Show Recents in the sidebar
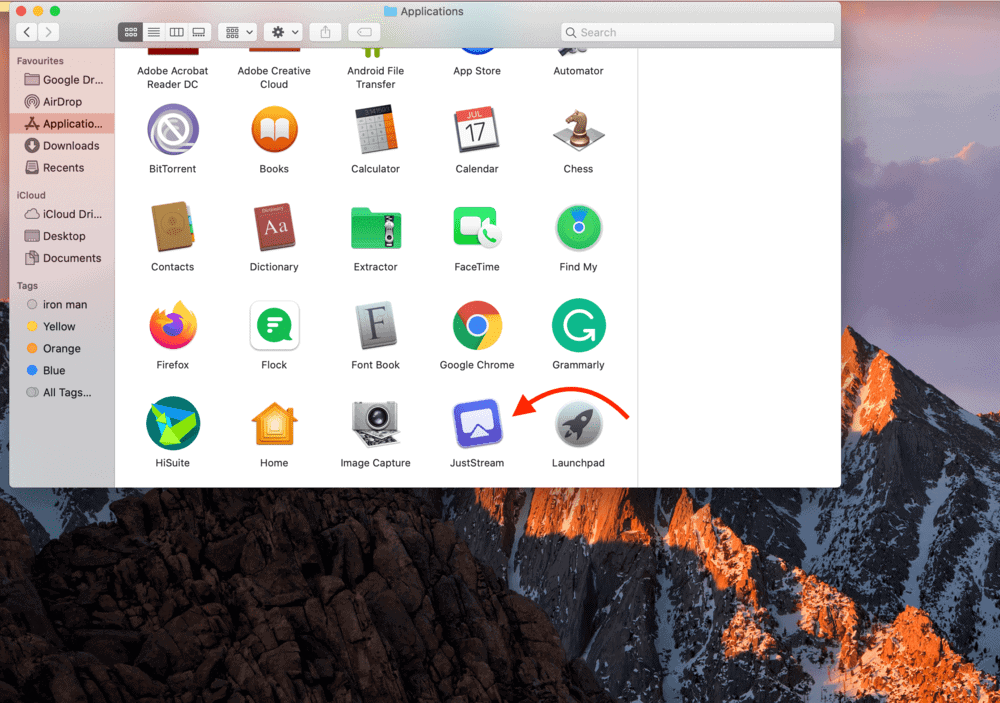The height and width of the screenshot is (703, 1000). click(62, 167)
